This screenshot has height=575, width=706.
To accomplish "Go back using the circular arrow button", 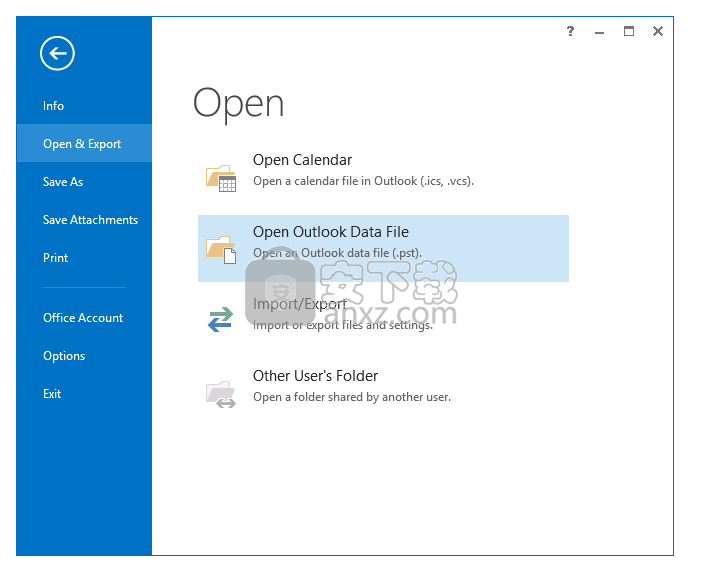I will click(57, 53).
